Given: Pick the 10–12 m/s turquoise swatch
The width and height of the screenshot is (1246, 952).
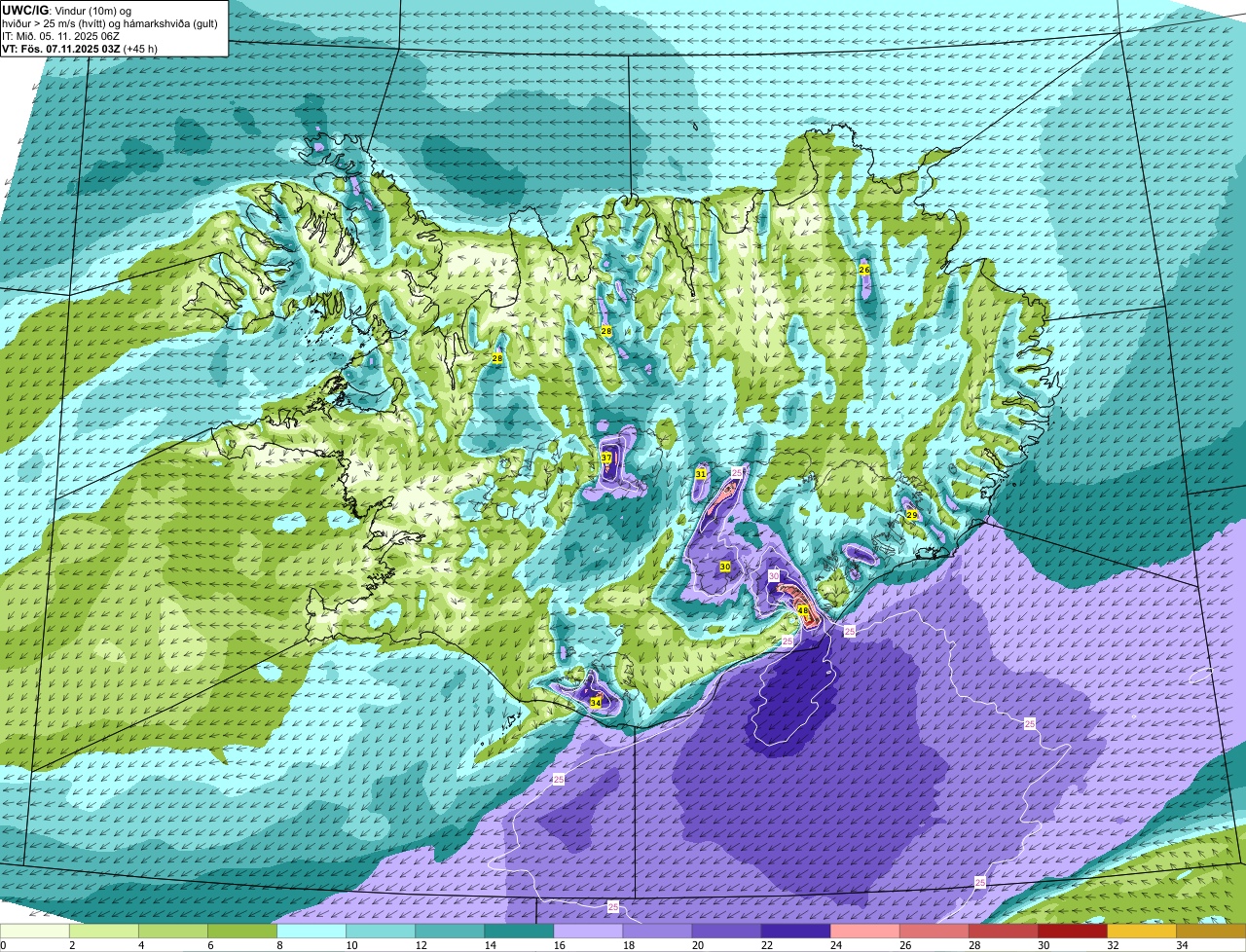Looking at the screenshot, I should tap(381, 932).
